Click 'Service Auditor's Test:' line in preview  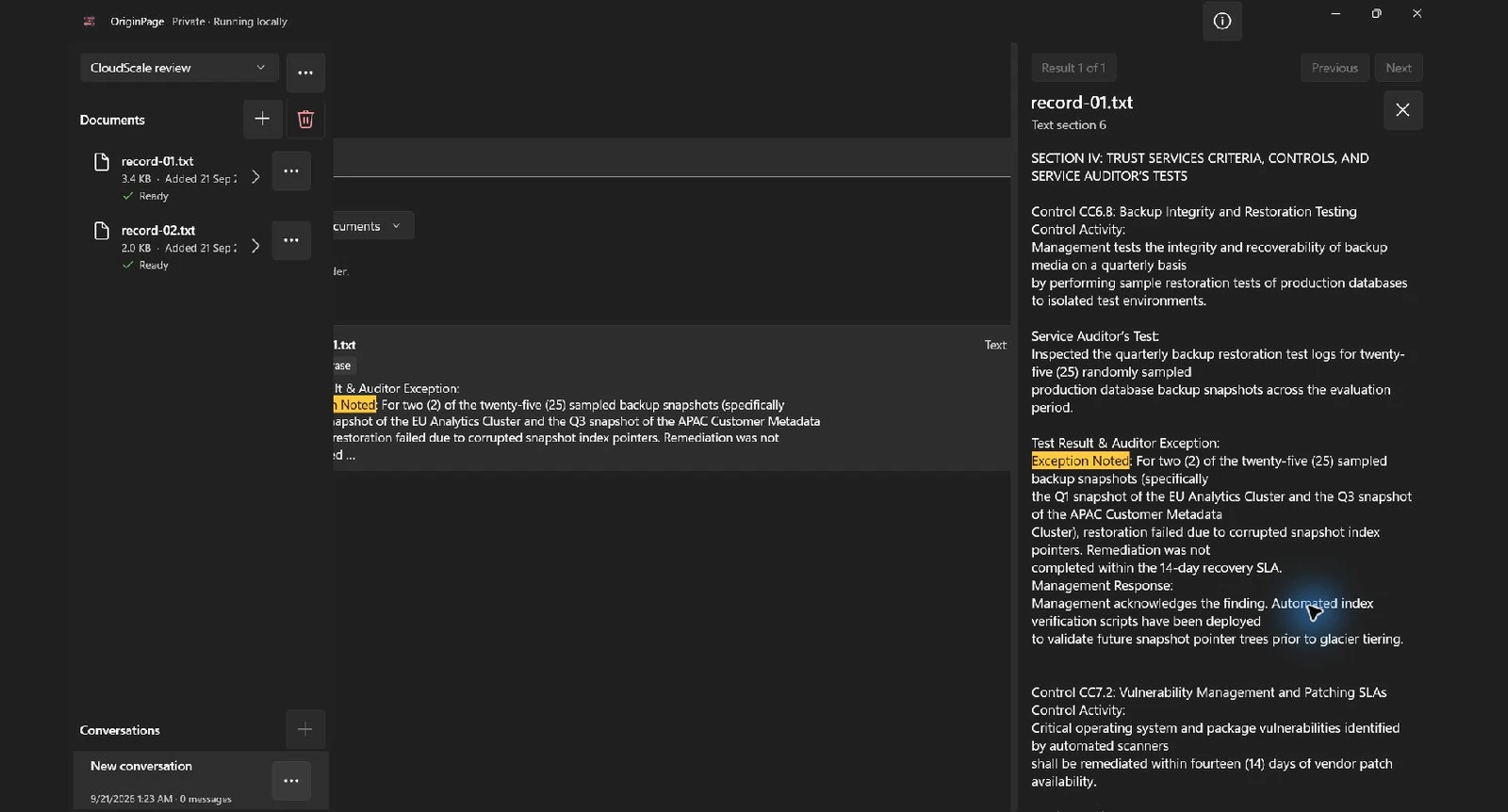pos(1095,336)
